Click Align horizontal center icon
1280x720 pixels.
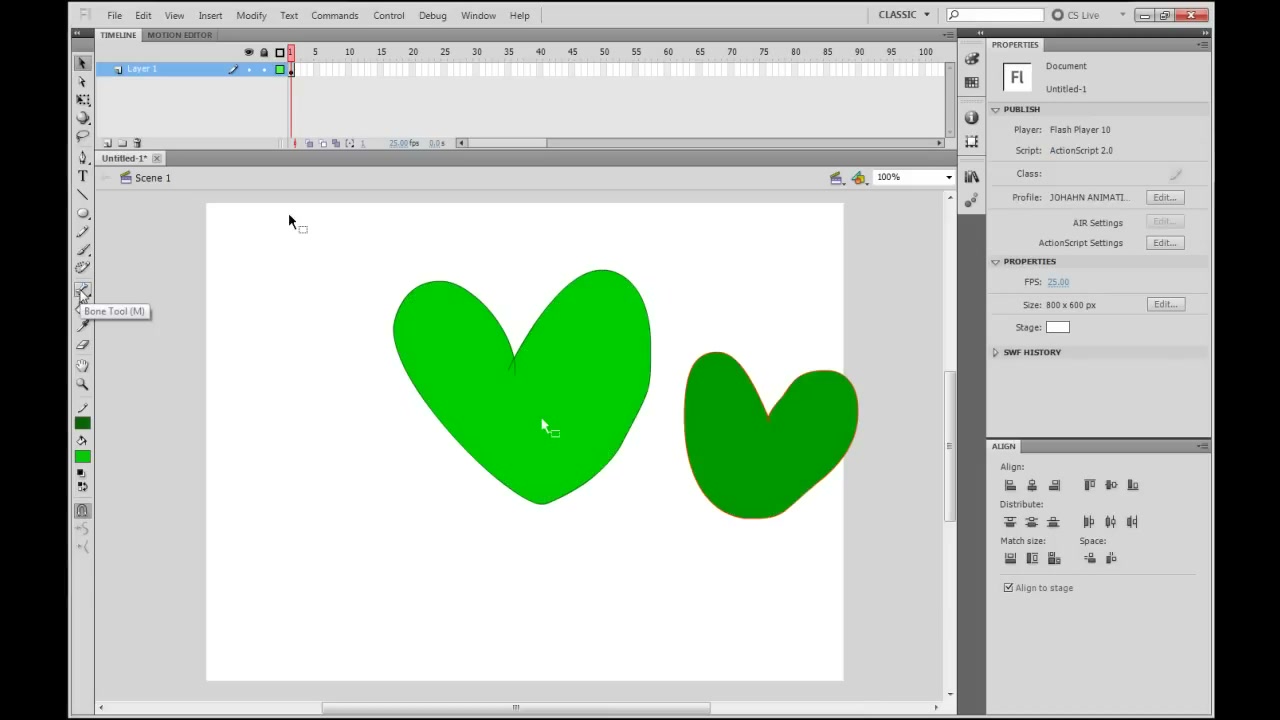(x=1032, y=485)
